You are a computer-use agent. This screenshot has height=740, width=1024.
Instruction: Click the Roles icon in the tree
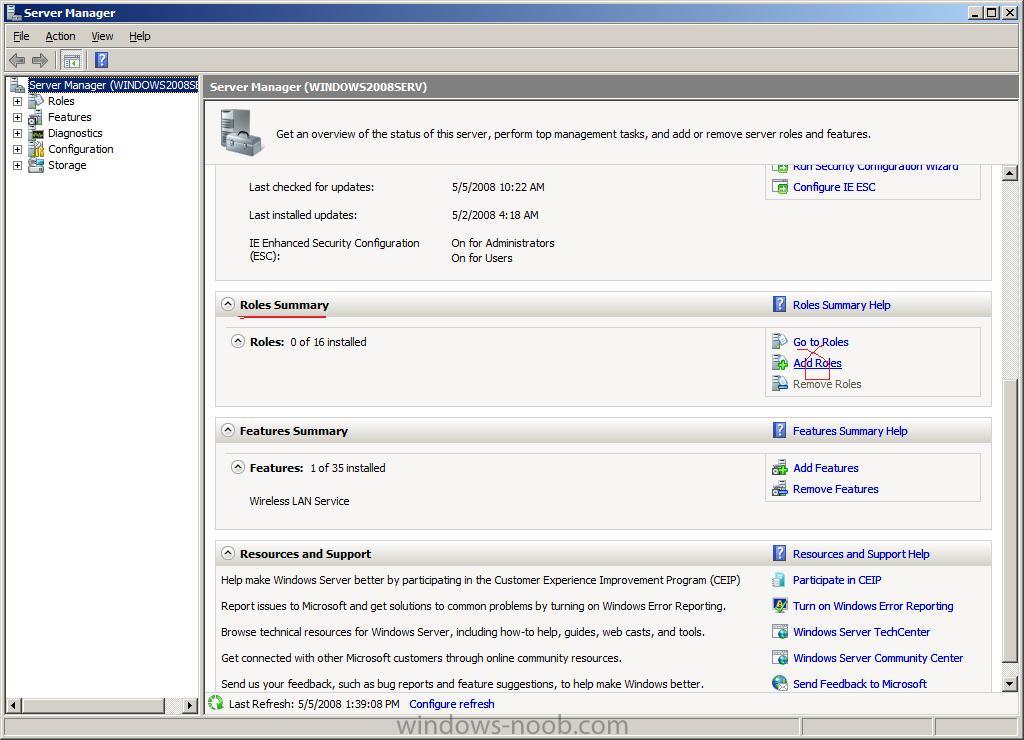coord(36,101)
